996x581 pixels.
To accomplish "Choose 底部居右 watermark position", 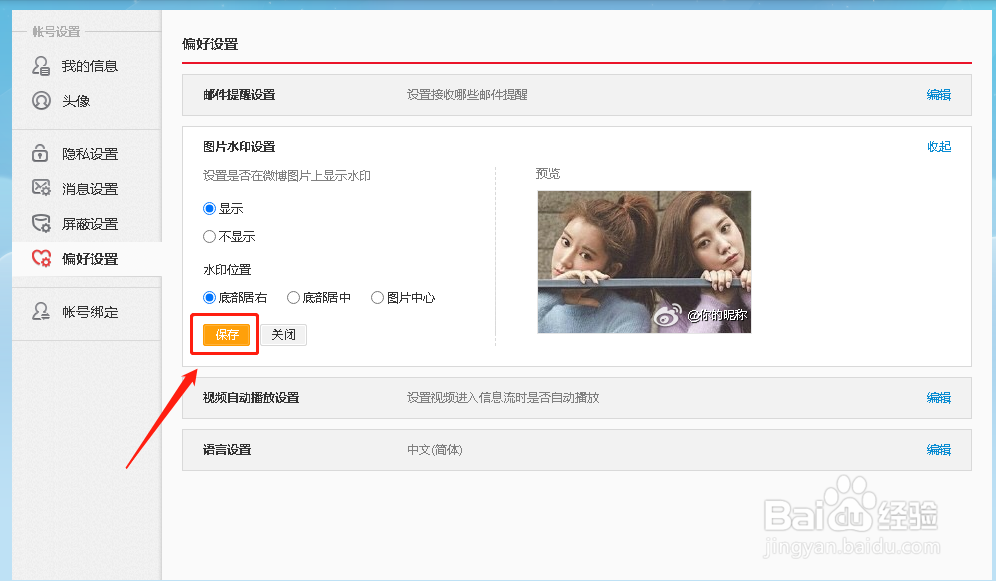I will [209, 297].
